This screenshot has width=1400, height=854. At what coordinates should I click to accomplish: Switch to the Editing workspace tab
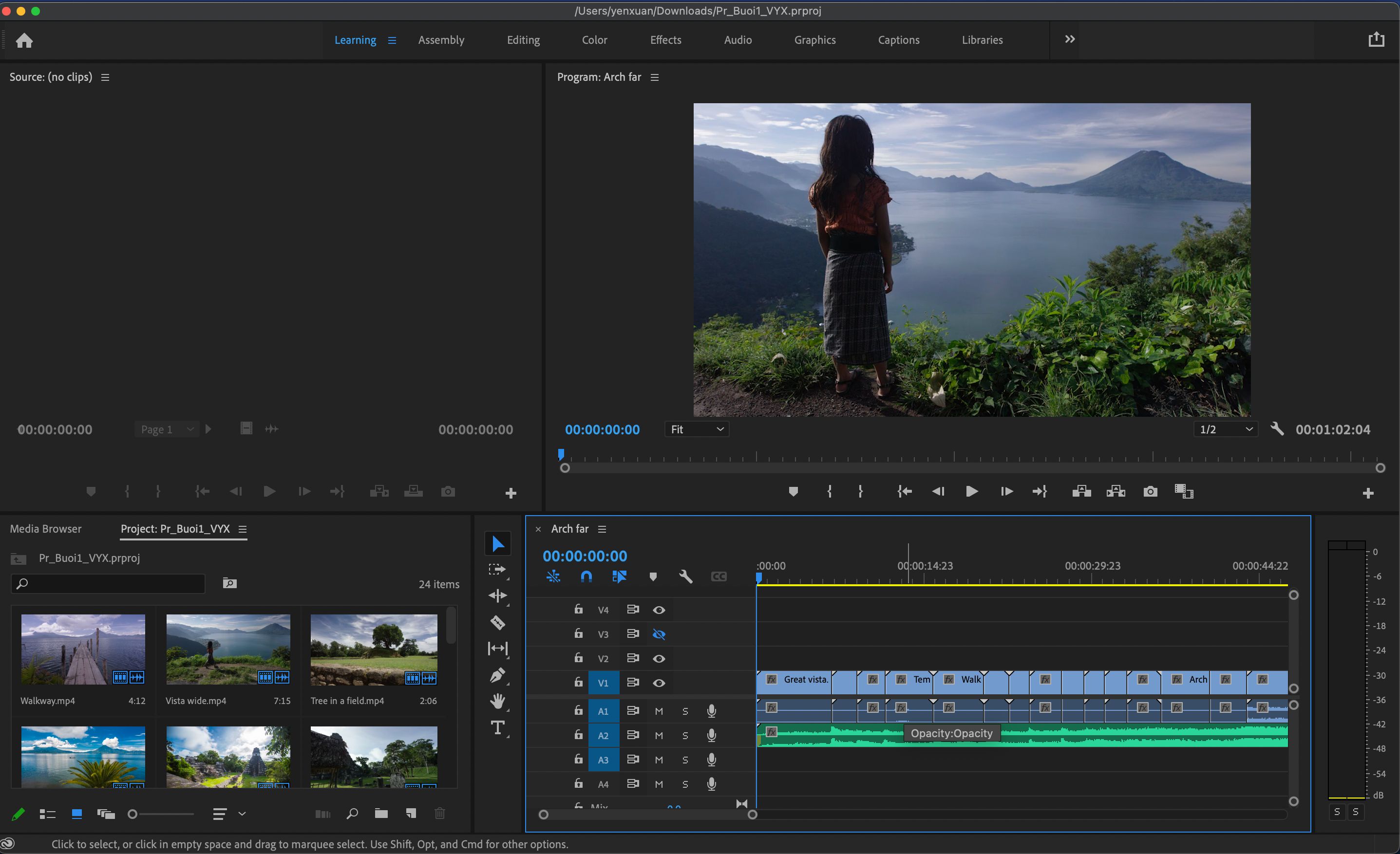(x=523, y=40)
